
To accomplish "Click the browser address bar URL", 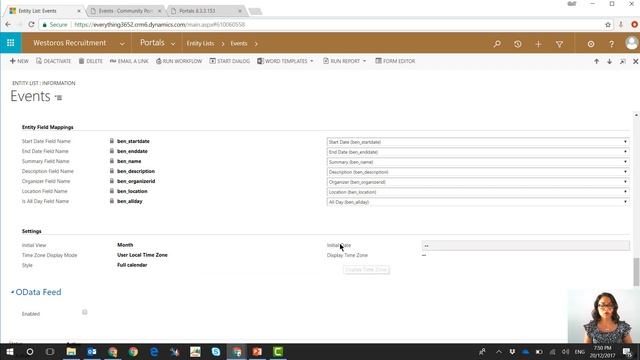I will [160, 24].
